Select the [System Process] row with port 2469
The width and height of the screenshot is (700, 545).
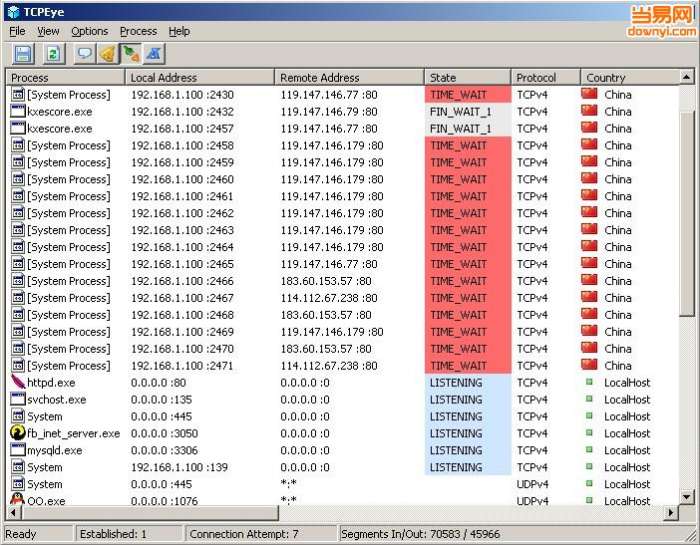point(342,332)
